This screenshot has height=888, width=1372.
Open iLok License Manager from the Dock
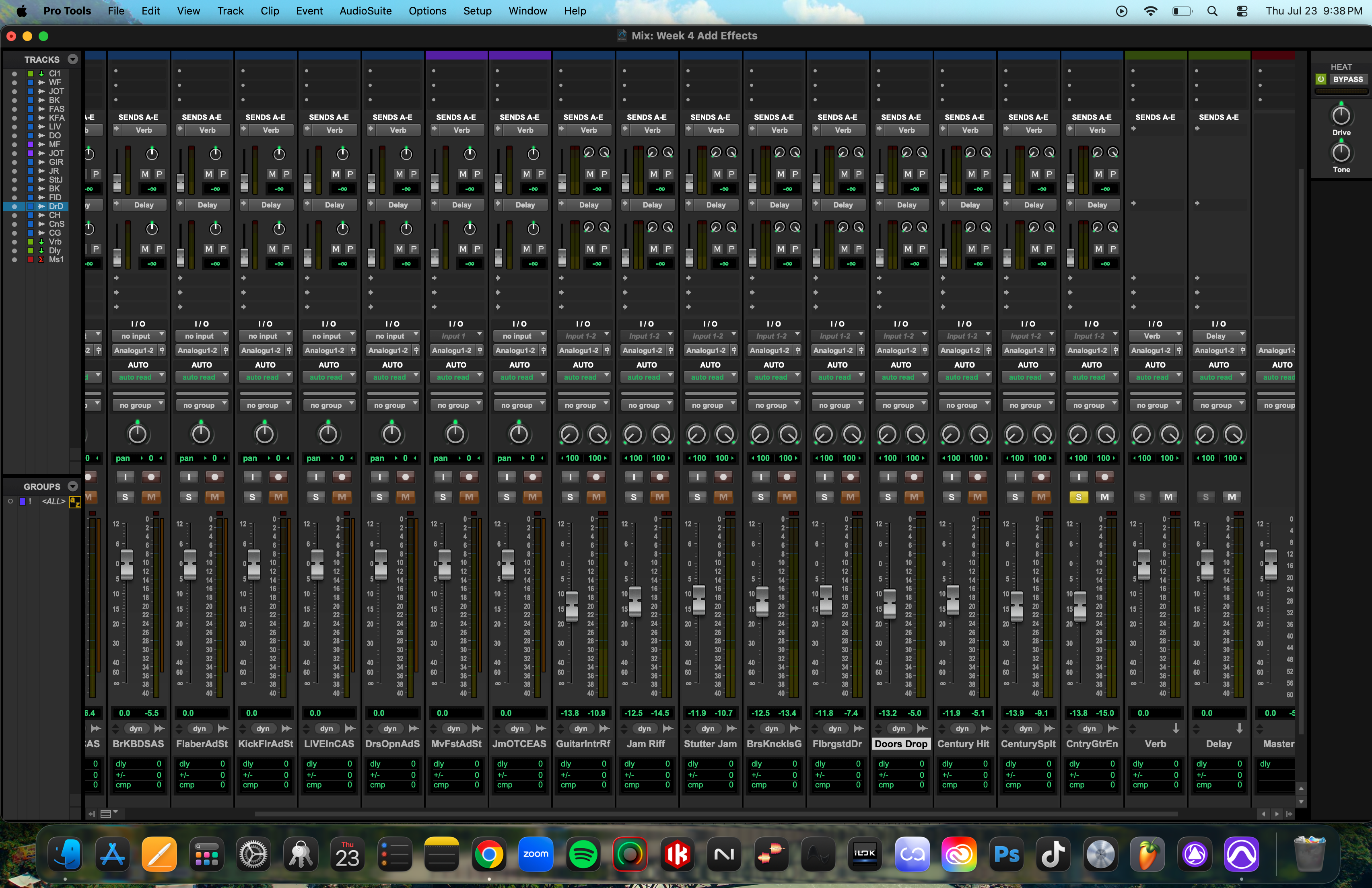pos(865,855)
